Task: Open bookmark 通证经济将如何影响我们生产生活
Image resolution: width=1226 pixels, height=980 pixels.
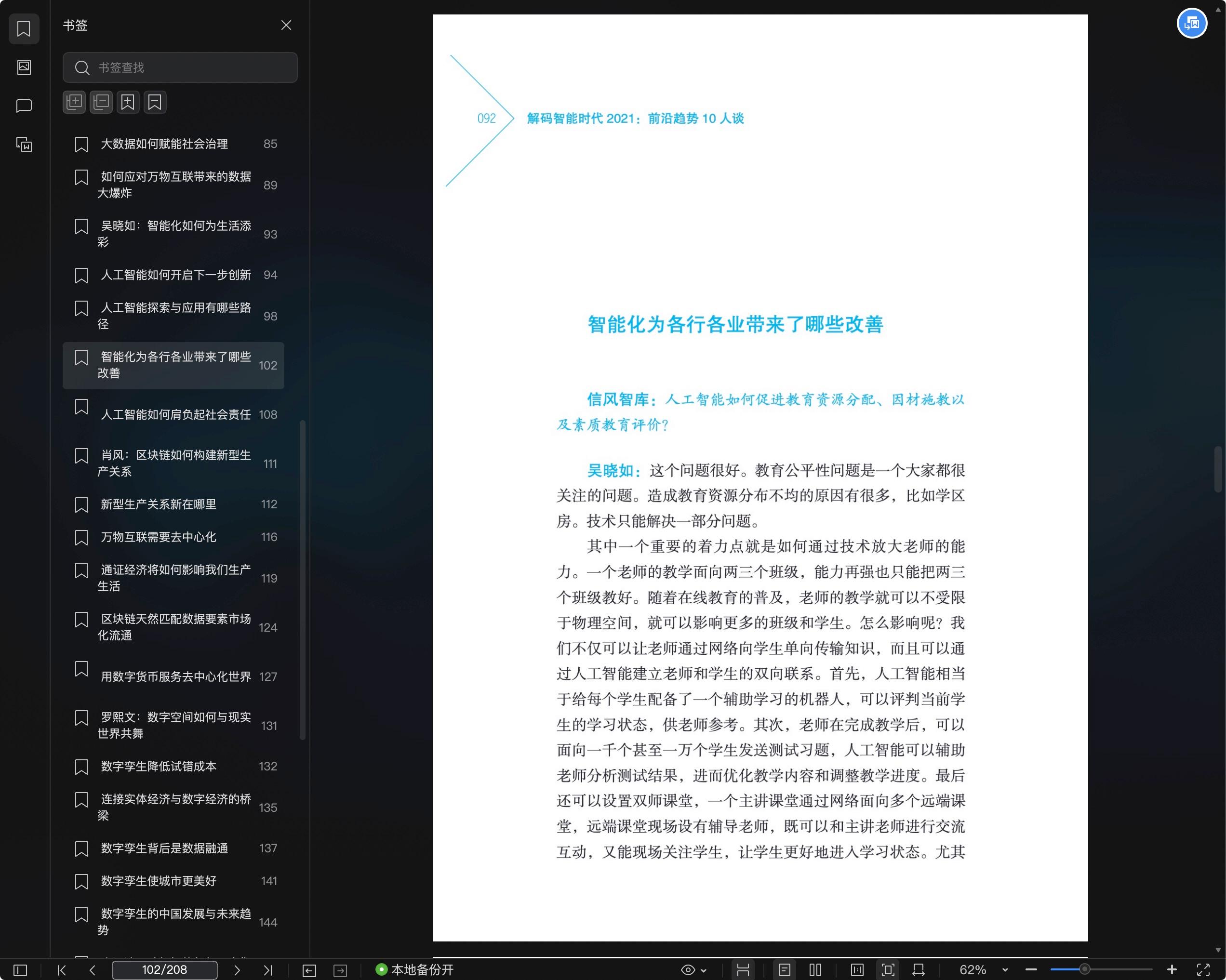Action: coord(173,578)
